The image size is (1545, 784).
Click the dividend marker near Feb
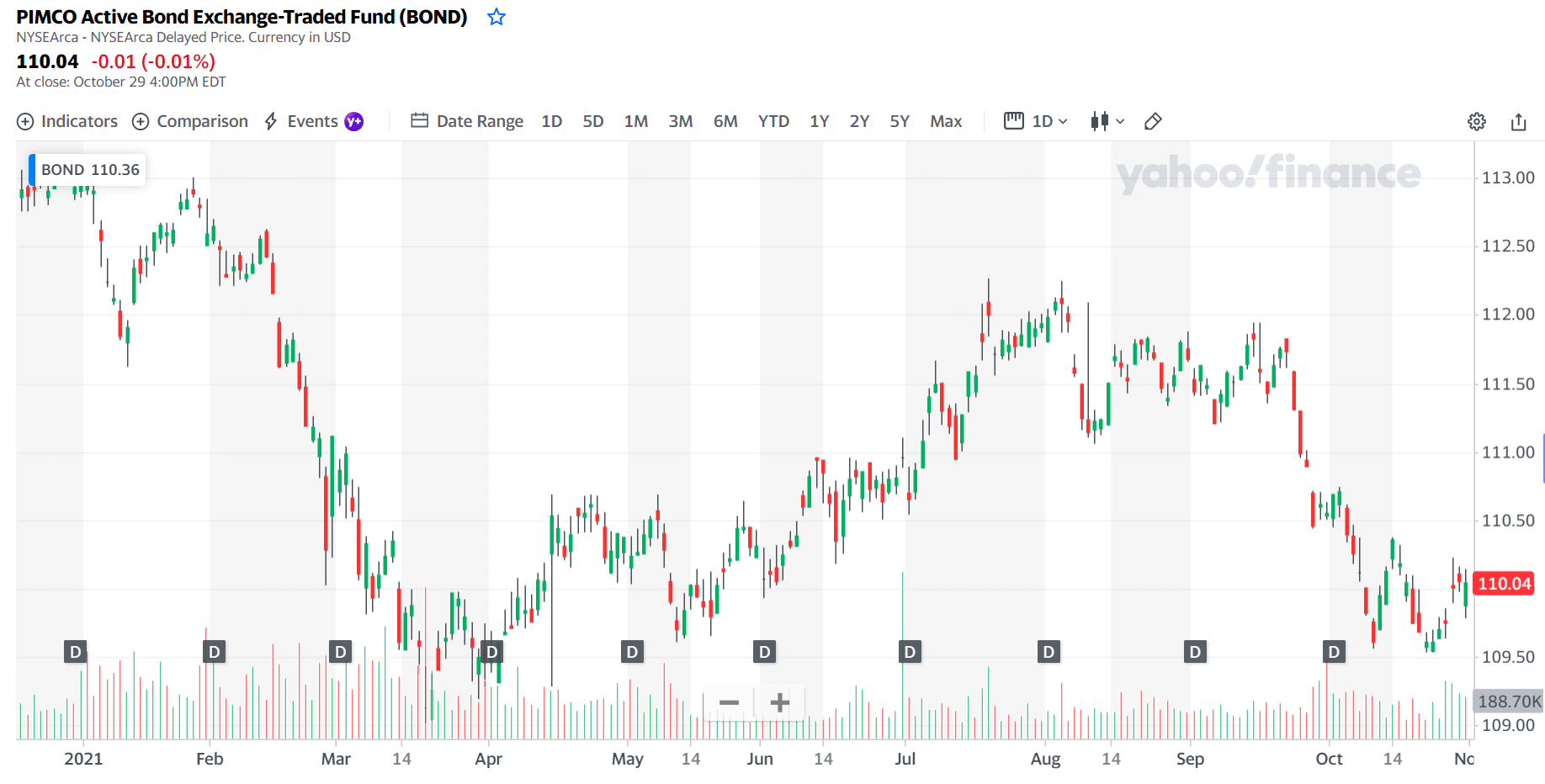(x=215, y=652)
